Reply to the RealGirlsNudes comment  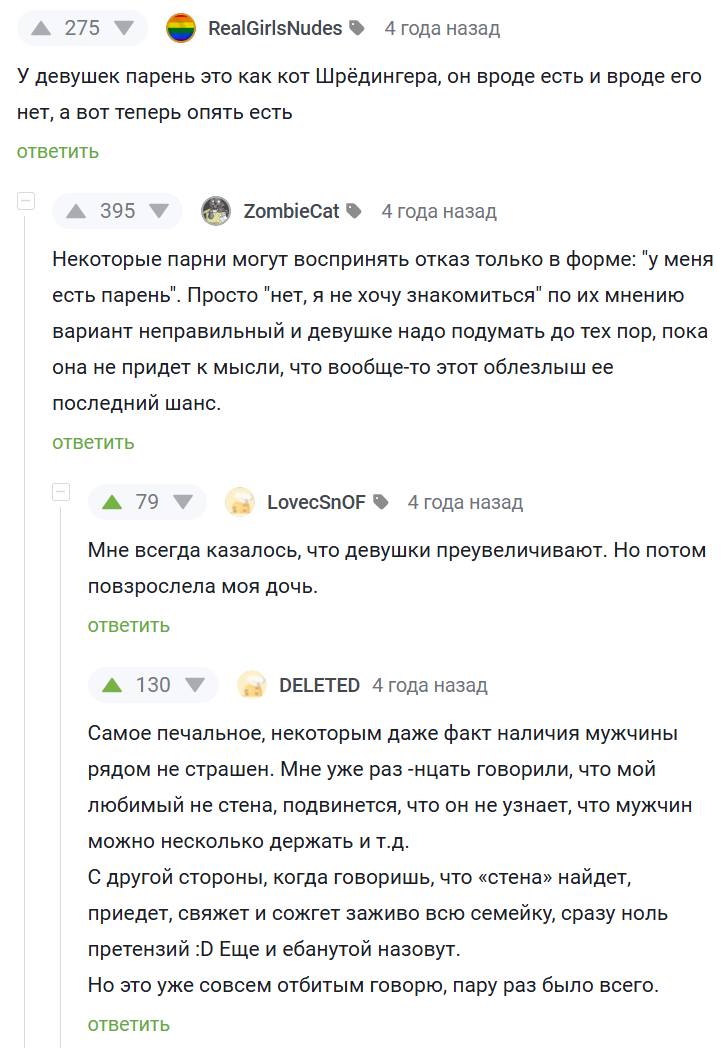pos(57,151)
